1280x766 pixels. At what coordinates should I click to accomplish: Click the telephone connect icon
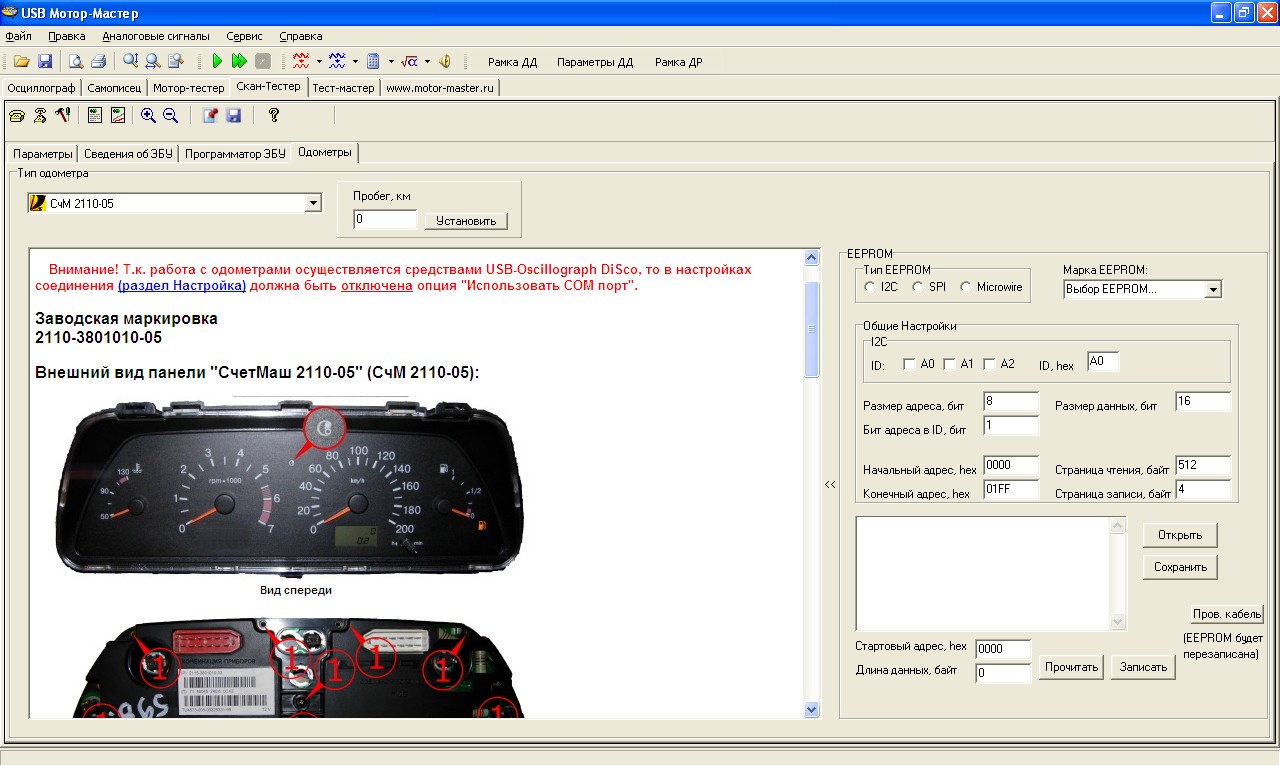click(17, 116)
